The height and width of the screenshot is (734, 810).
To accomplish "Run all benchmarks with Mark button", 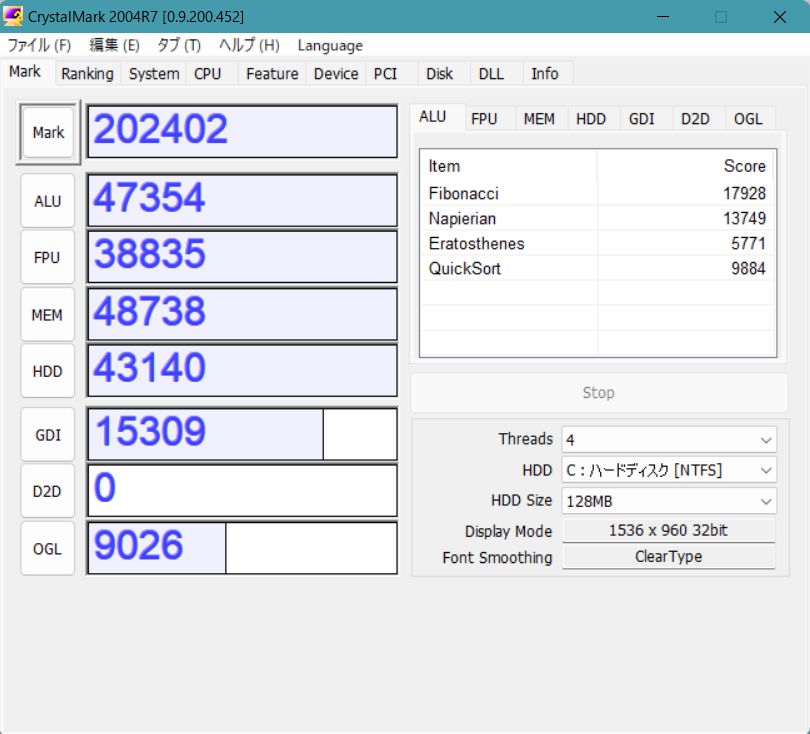I will (49, 133).
